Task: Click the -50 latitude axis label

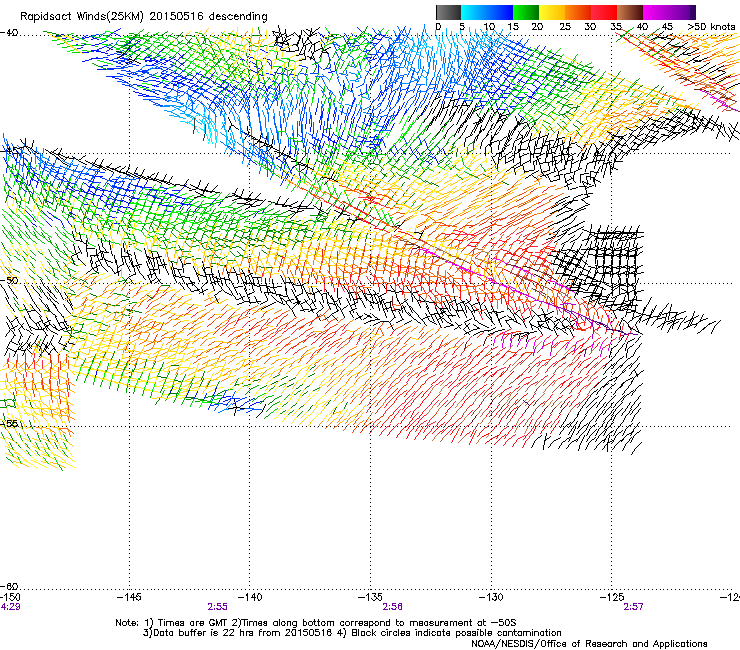Action: pos(9,280)
